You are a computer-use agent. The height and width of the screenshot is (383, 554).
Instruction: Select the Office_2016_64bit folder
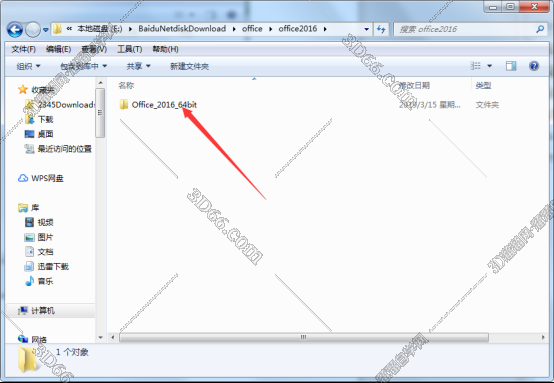coord(158,105)
